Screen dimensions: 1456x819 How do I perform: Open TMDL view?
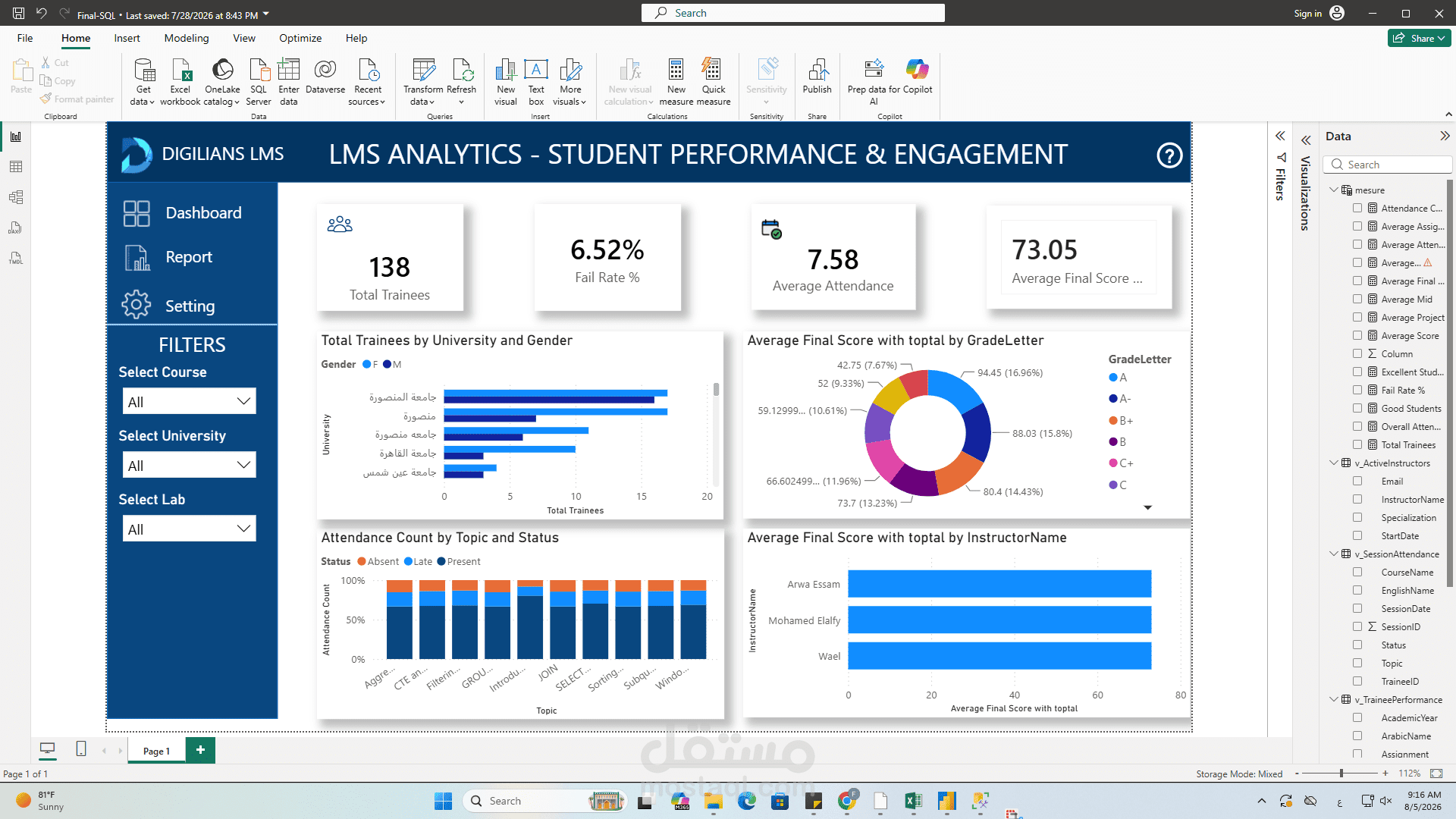[x=15, y=258]
